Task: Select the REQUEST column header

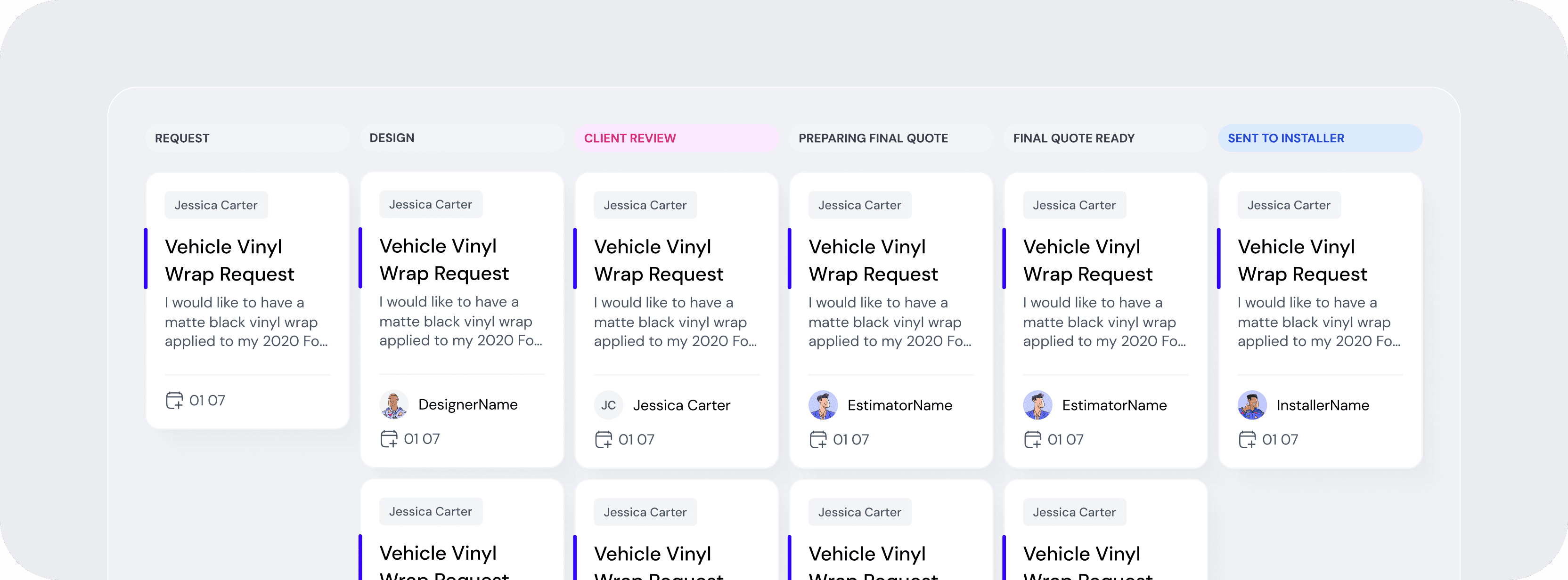Action: (182, 138)
